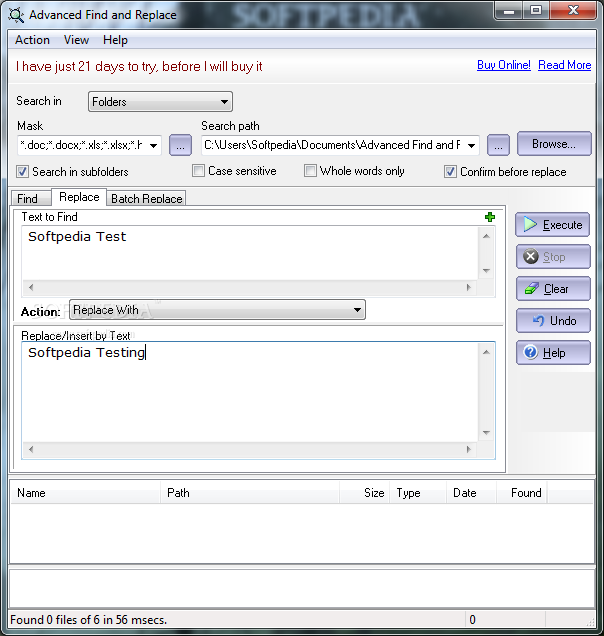Toggle Search in subfolders checkbox

pos(23,172)
